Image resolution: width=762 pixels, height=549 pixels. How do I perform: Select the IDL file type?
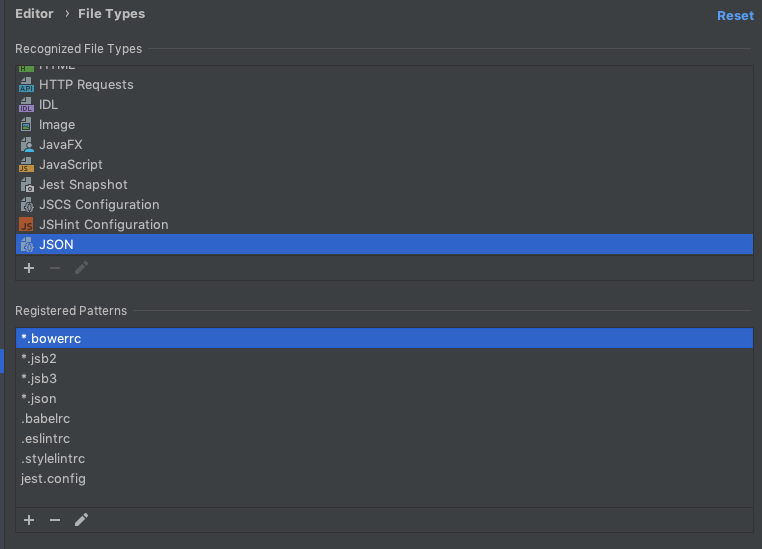[384, 104]
